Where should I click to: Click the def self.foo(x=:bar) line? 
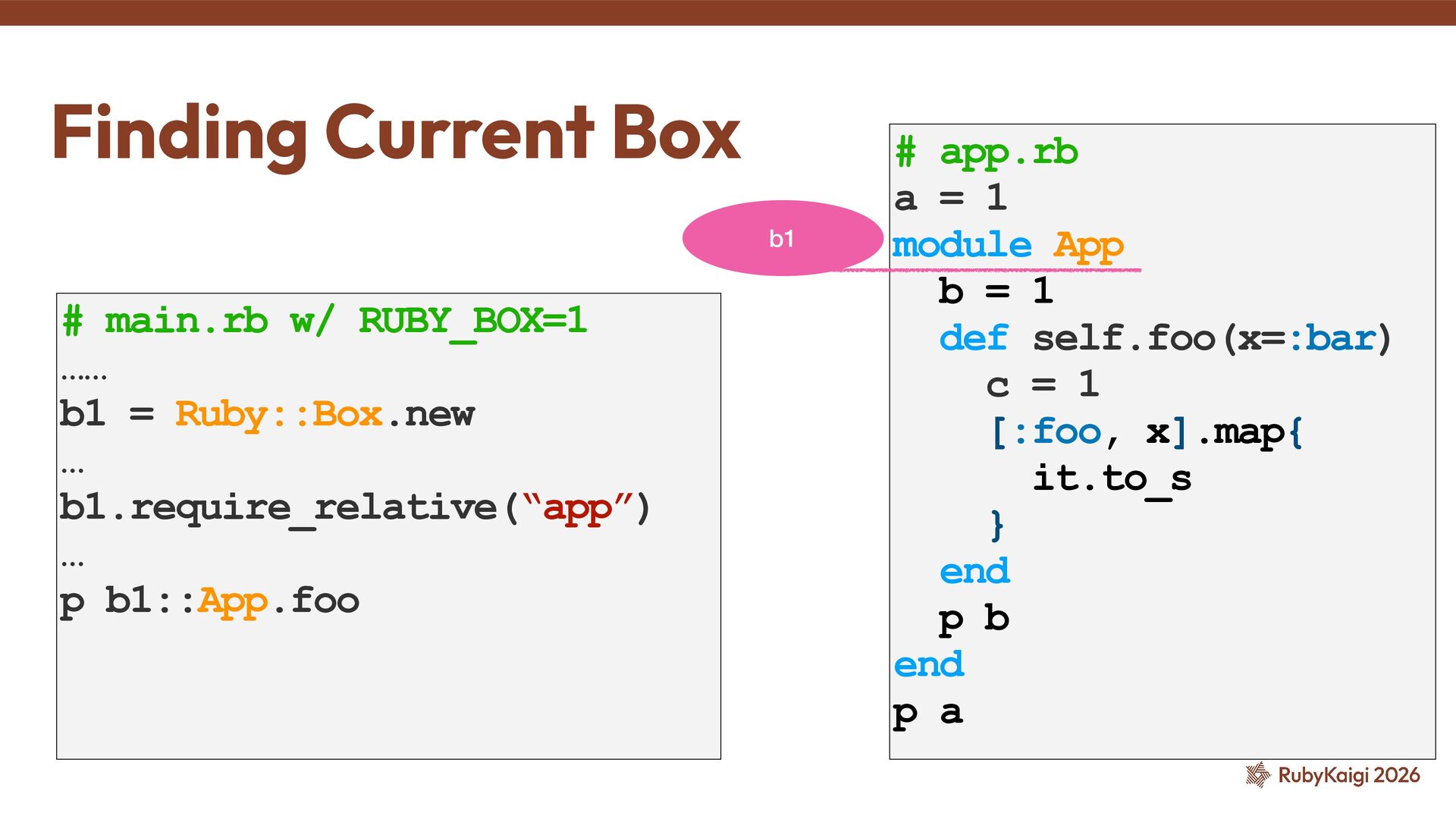(1165, 338)
